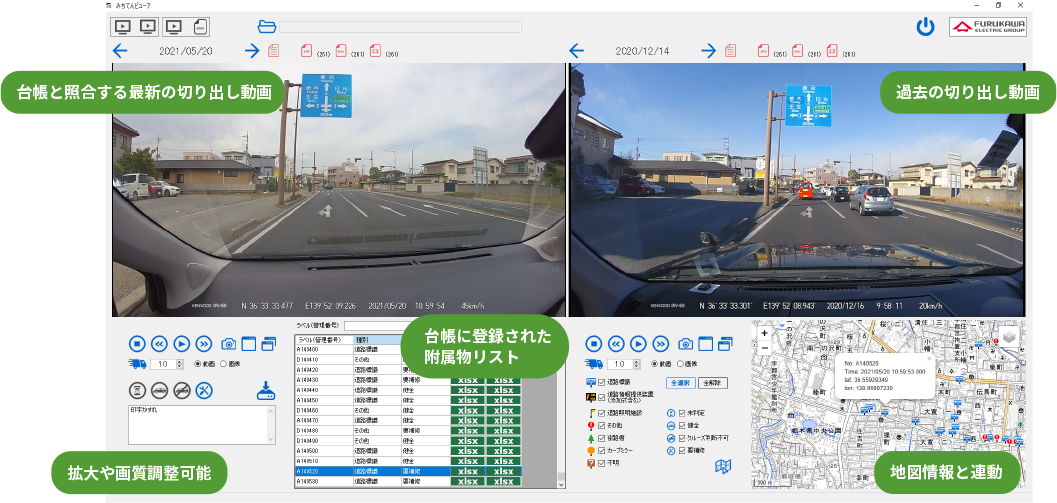
Task: Go to next date after 2021/05/20
Action: (252, 51)
